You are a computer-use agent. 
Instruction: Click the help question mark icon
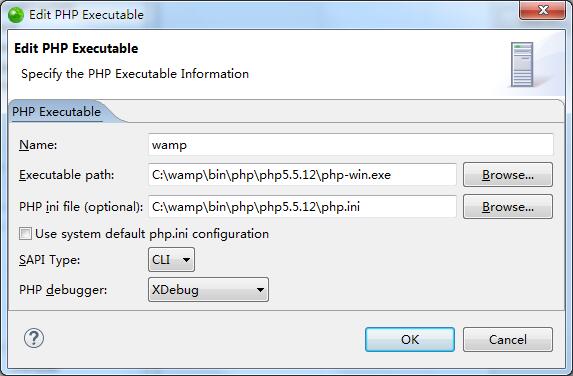tap(34, 338)
